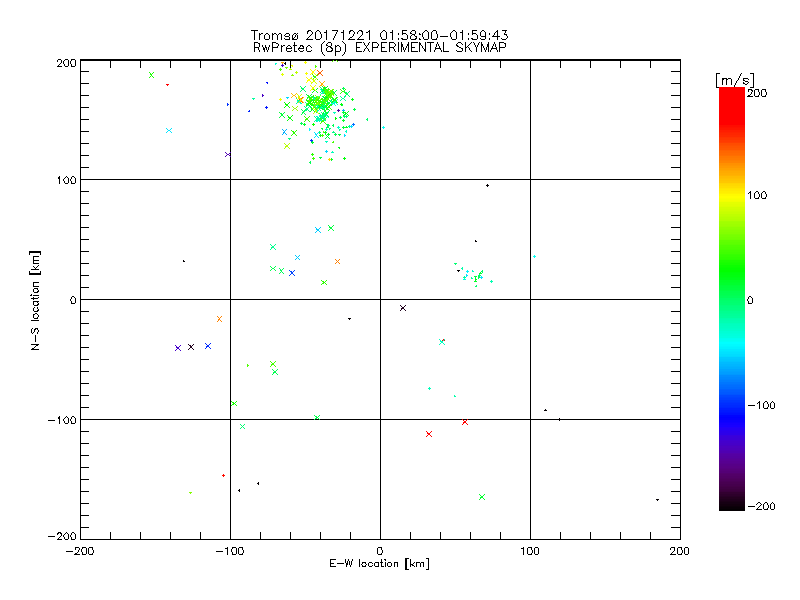Click the colorbar -100 m/s tick label
800x600 pixels.
pos(761,405)
